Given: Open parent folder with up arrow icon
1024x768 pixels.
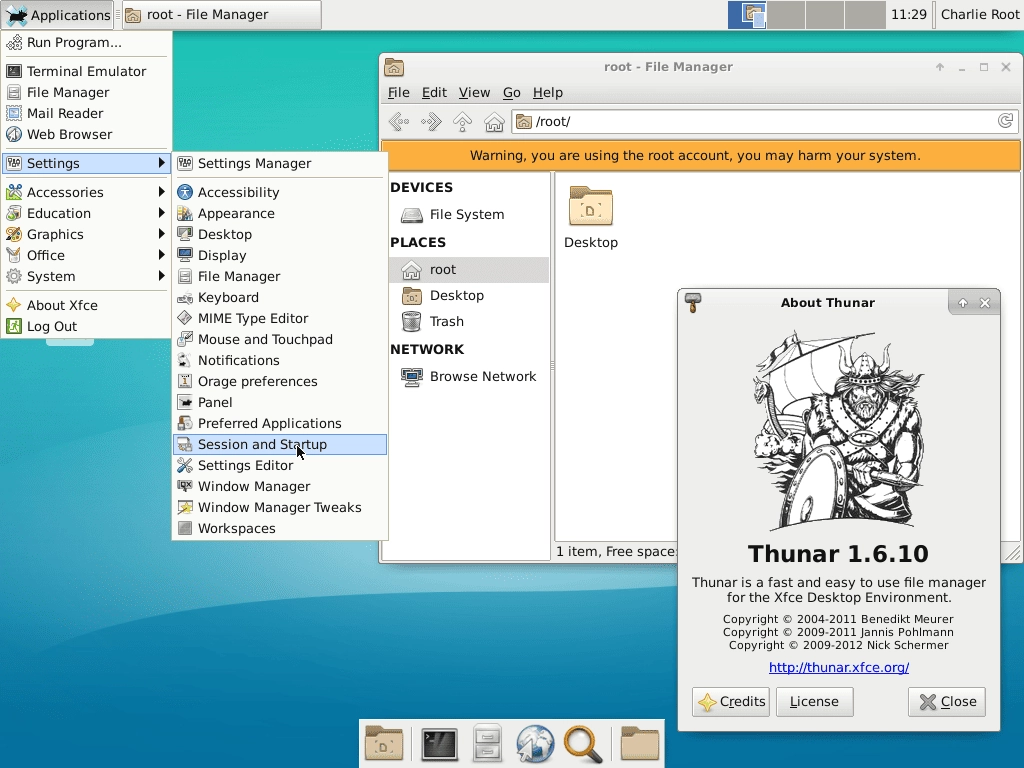Looking at the screenshot, I should tap(462, 121).
